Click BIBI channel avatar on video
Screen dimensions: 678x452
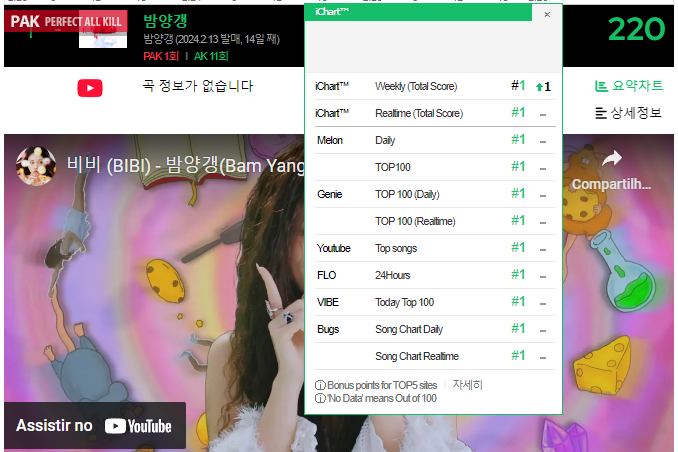point(36,166)
